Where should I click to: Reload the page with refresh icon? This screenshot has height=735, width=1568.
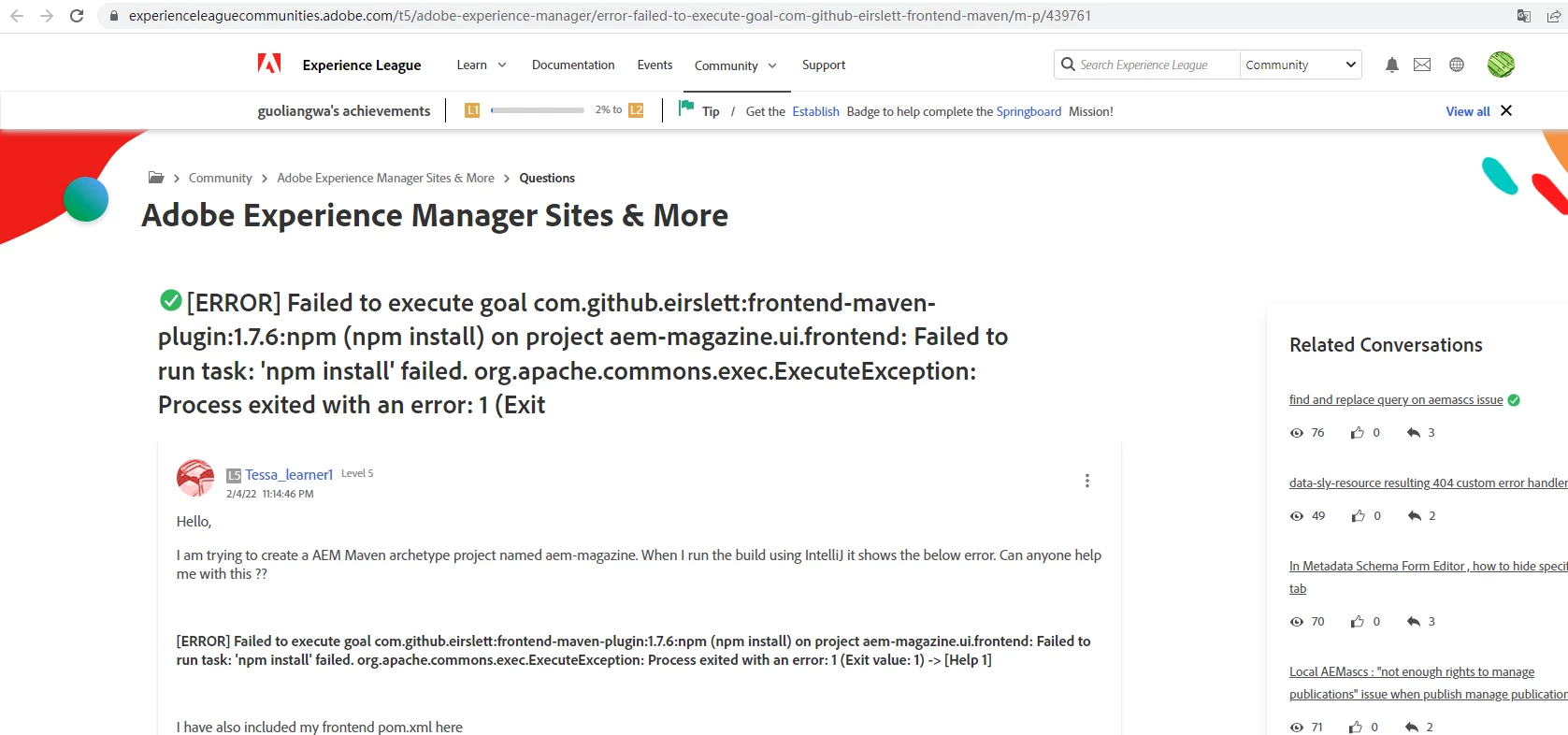[77, 16]
